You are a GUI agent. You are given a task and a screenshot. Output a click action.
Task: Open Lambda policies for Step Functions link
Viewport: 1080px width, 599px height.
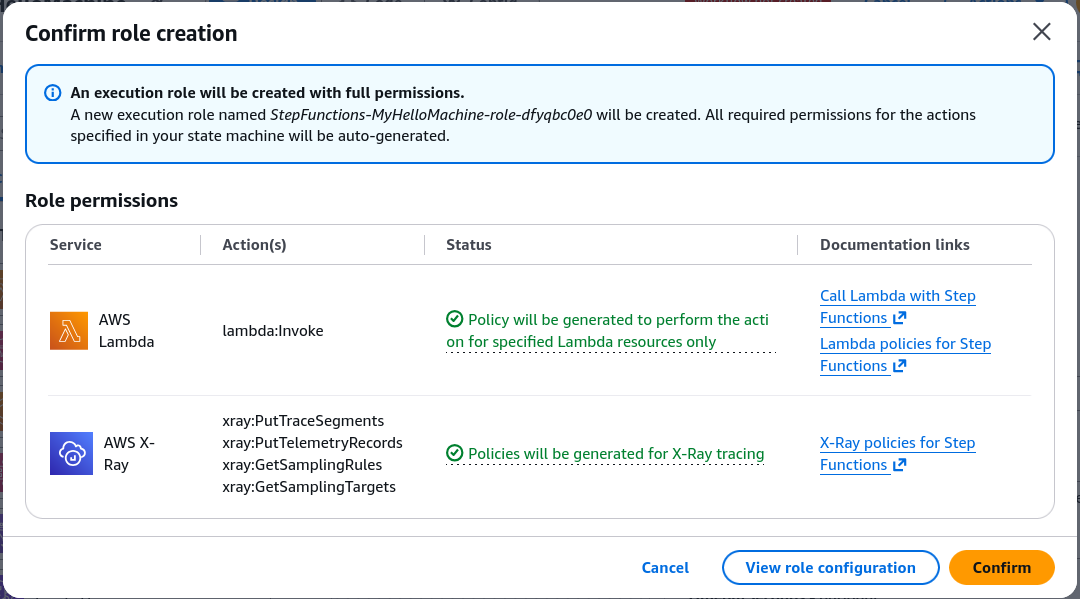click(905, 355)
